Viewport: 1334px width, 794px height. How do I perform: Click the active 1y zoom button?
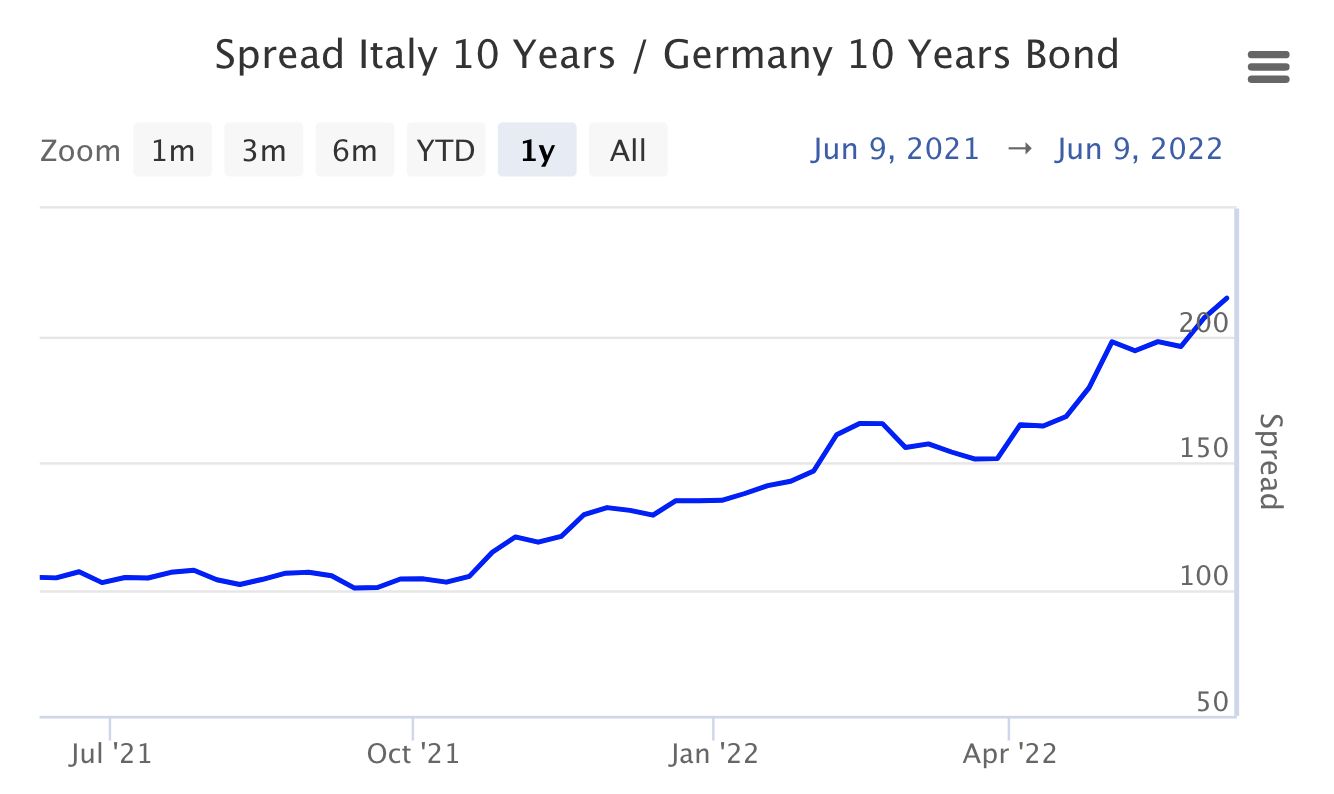(537, 150)
